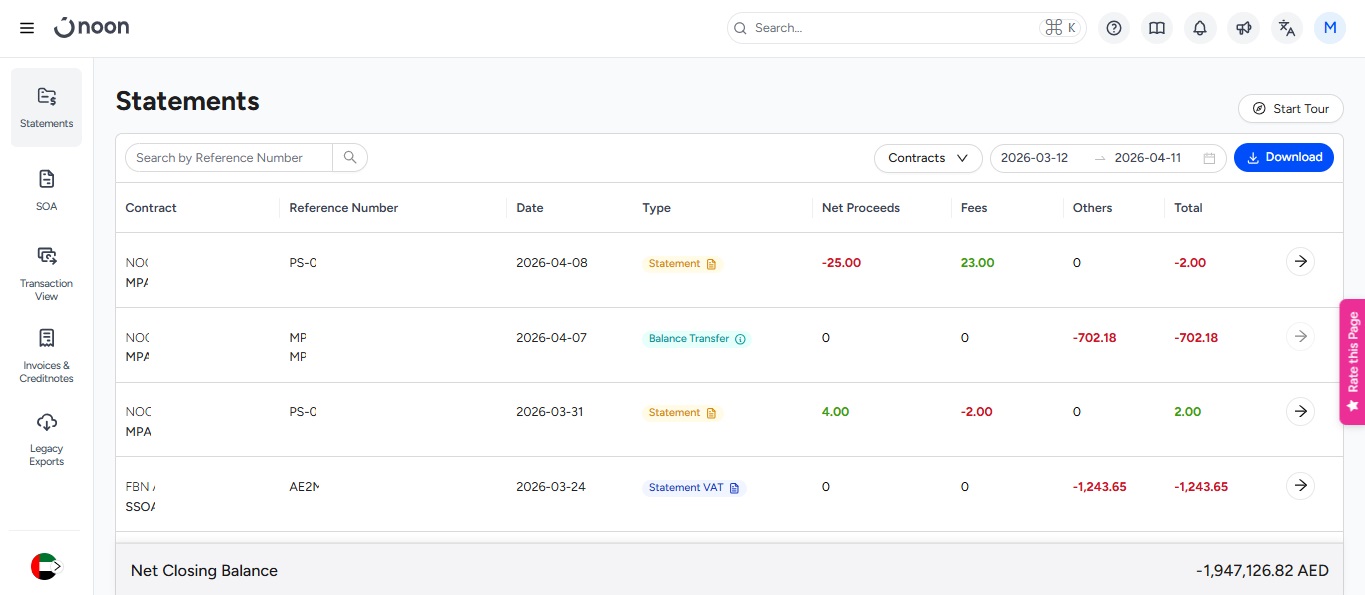Open the hamburger navigation menu
The width and height of the screenshot is (1365, 595).
coord(27,28)
